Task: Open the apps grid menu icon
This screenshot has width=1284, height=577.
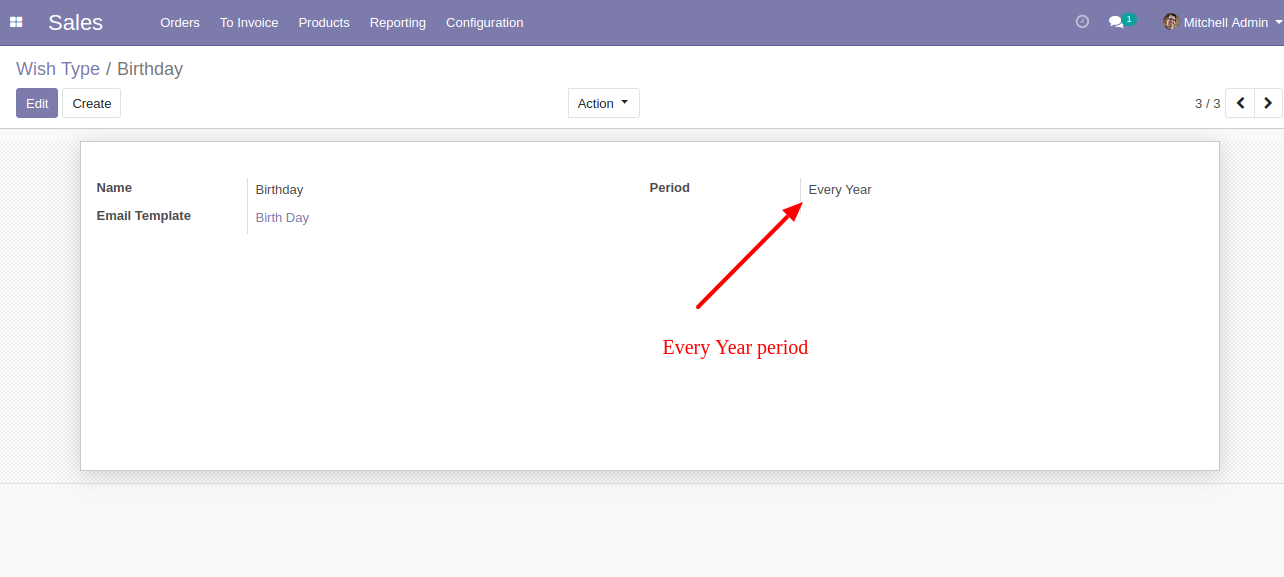Action: 16,22
